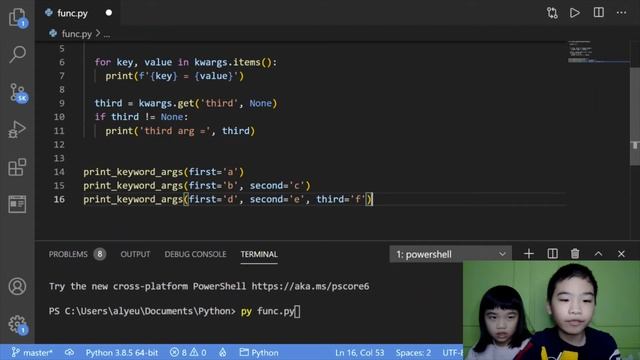This screenshot has width=640, height=360.
Task: Open the Accounts menu
Action: tap(17, 287)
